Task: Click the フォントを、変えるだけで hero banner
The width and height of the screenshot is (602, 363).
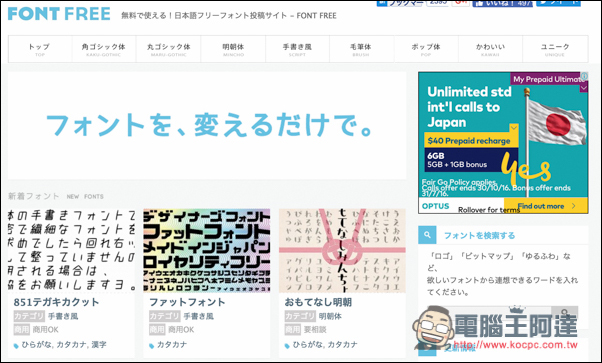Action: (x=207, y=125)
